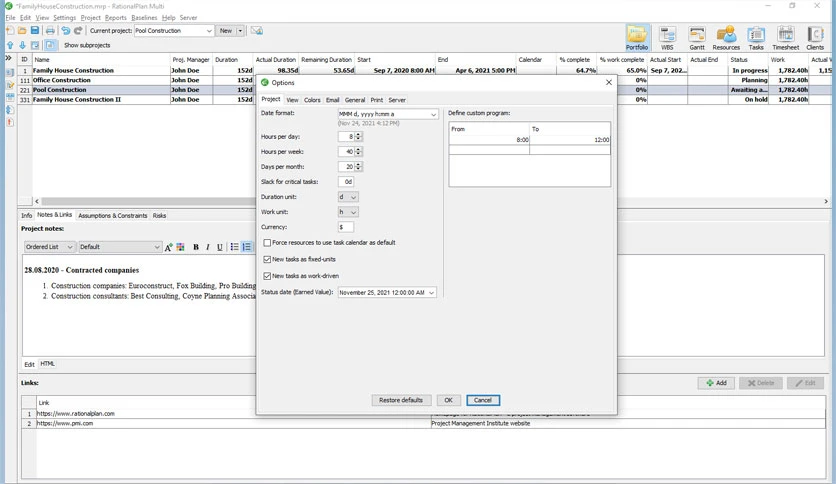Open the Work unit dropdown

pos(348,212)
